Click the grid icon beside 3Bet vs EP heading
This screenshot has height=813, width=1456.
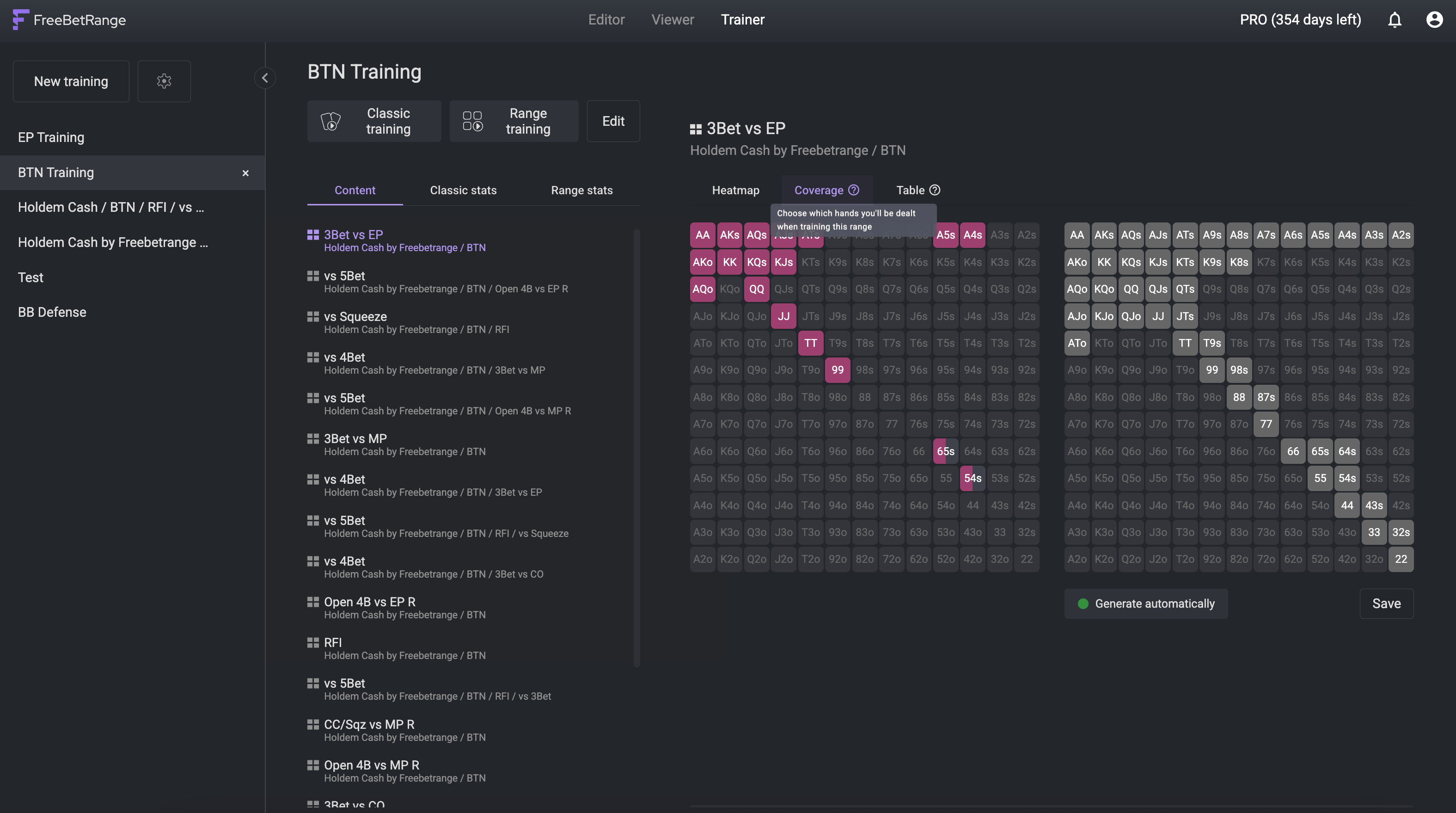coord(696,129)
